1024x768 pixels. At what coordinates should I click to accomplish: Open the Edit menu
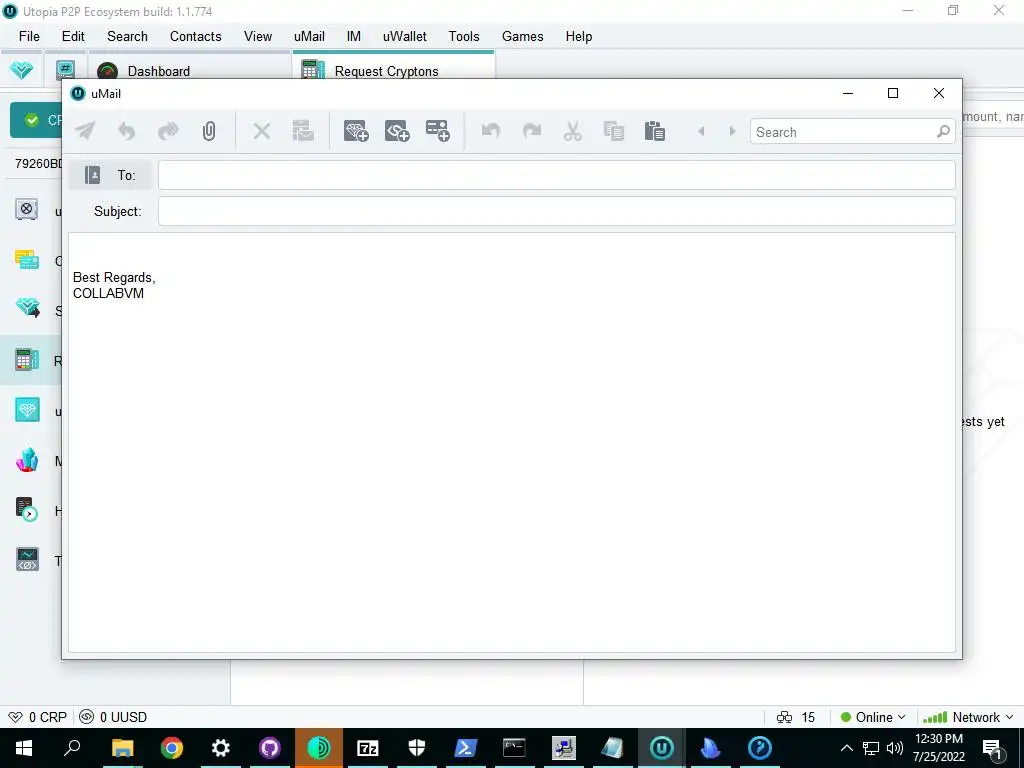tap(73, 37)
